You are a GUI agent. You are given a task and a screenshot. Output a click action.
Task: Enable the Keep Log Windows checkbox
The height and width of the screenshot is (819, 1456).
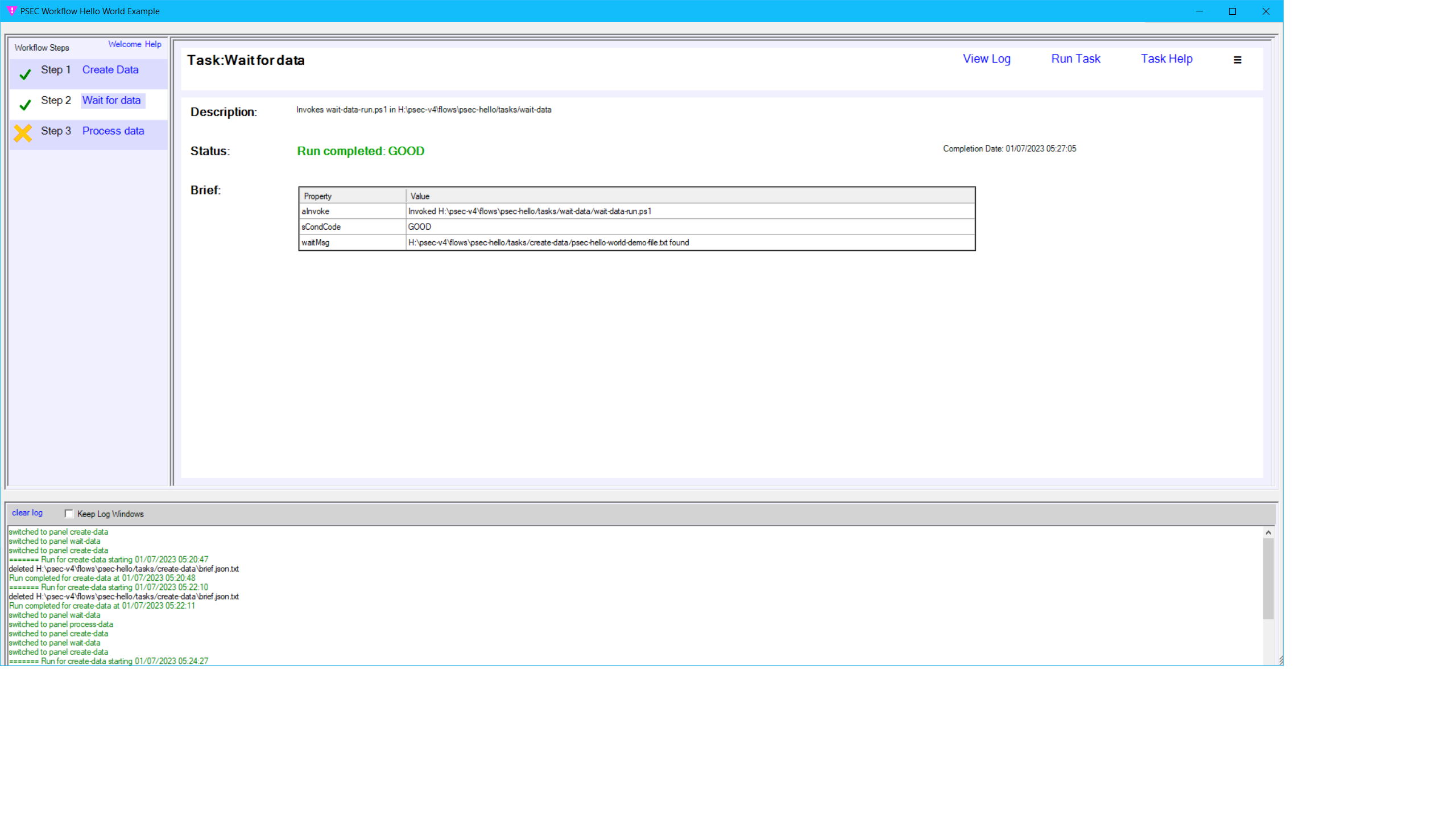click(x=69, y=514)
